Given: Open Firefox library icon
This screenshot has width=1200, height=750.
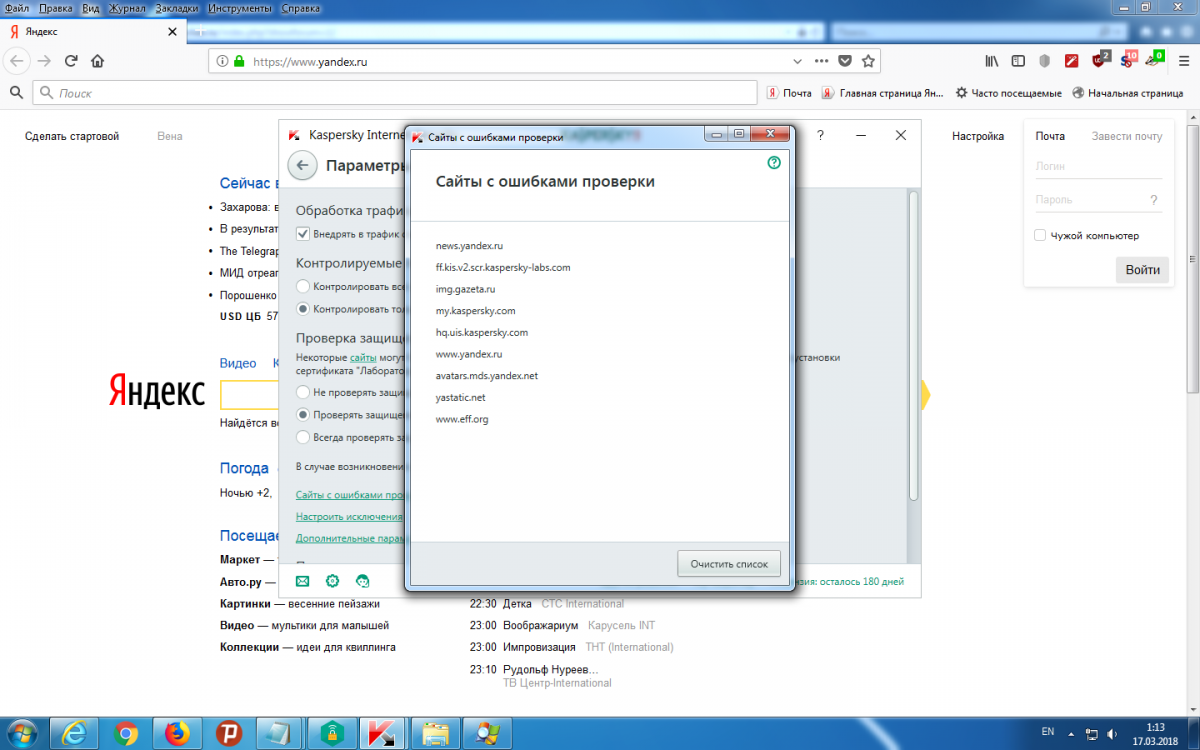Looking at the screenshot, I should tap(992, 61).
